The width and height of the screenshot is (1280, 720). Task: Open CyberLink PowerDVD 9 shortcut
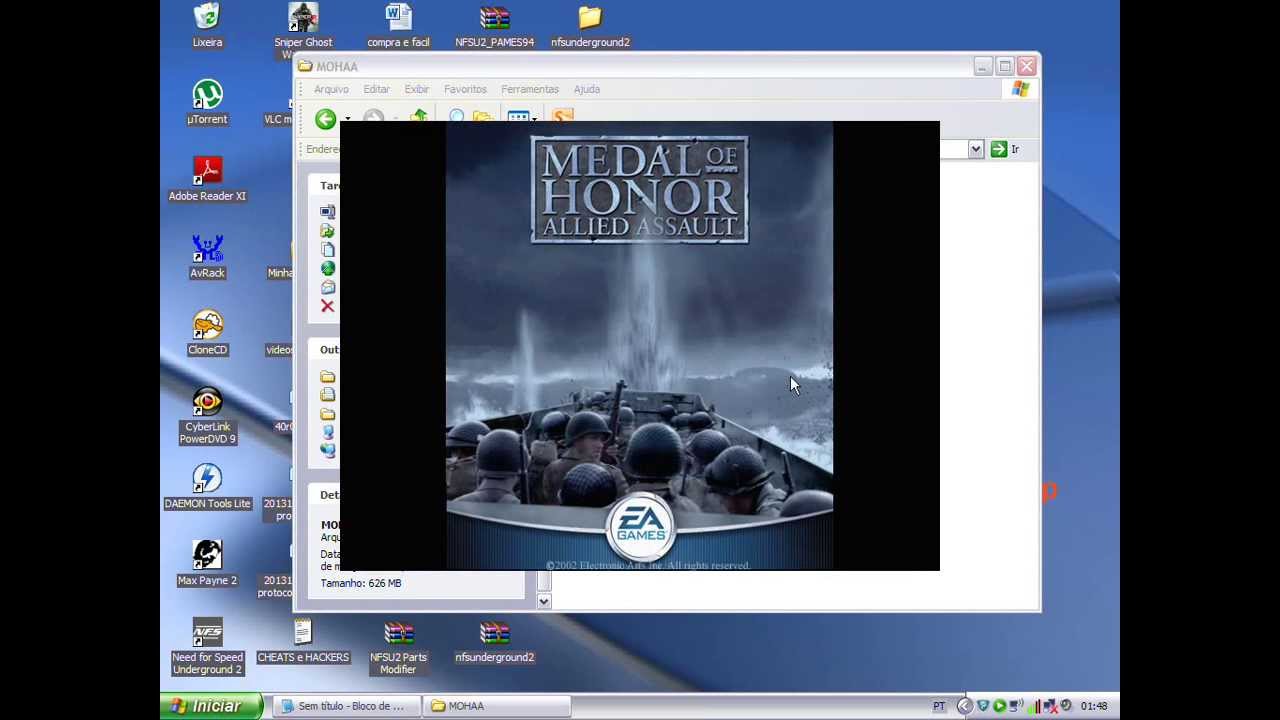tap(207, 416)
